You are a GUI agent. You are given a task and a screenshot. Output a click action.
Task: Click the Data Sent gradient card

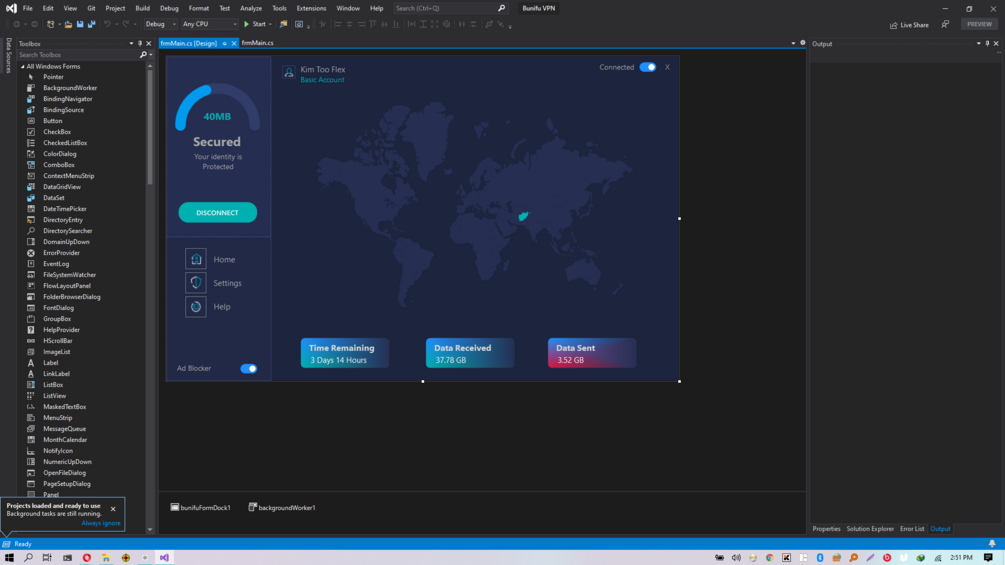point(592,353)
